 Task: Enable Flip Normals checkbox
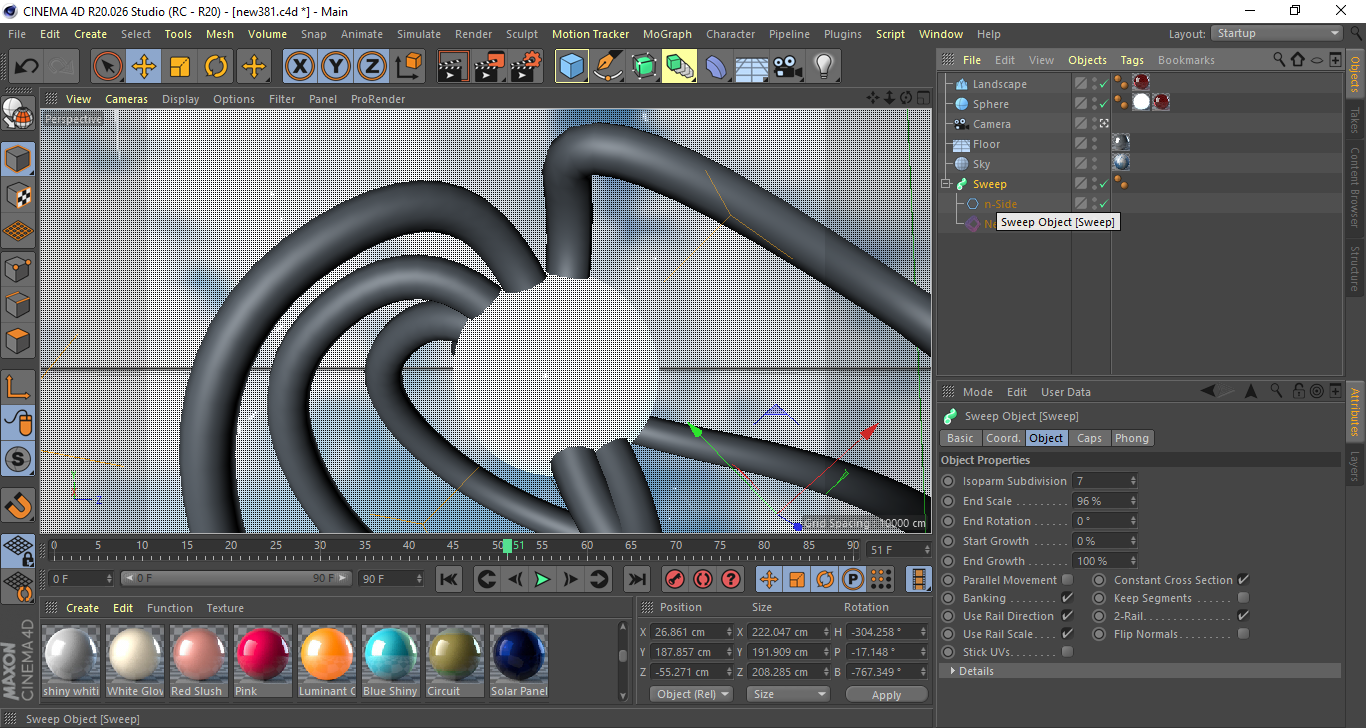coord(1243,634)
